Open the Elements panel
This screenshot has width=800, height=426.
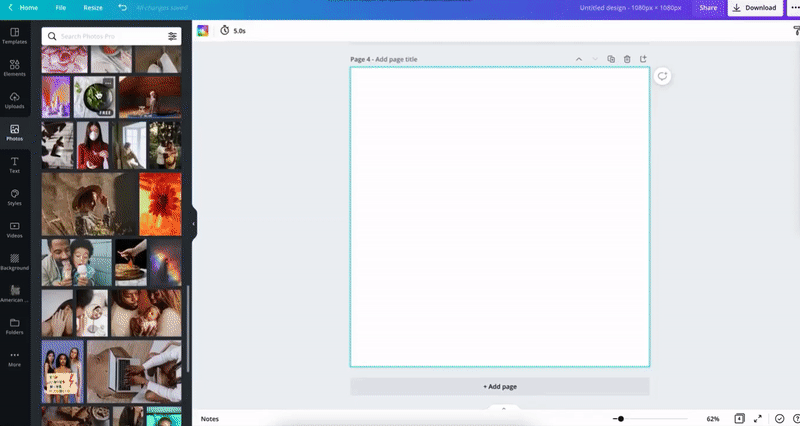[14, 68]
